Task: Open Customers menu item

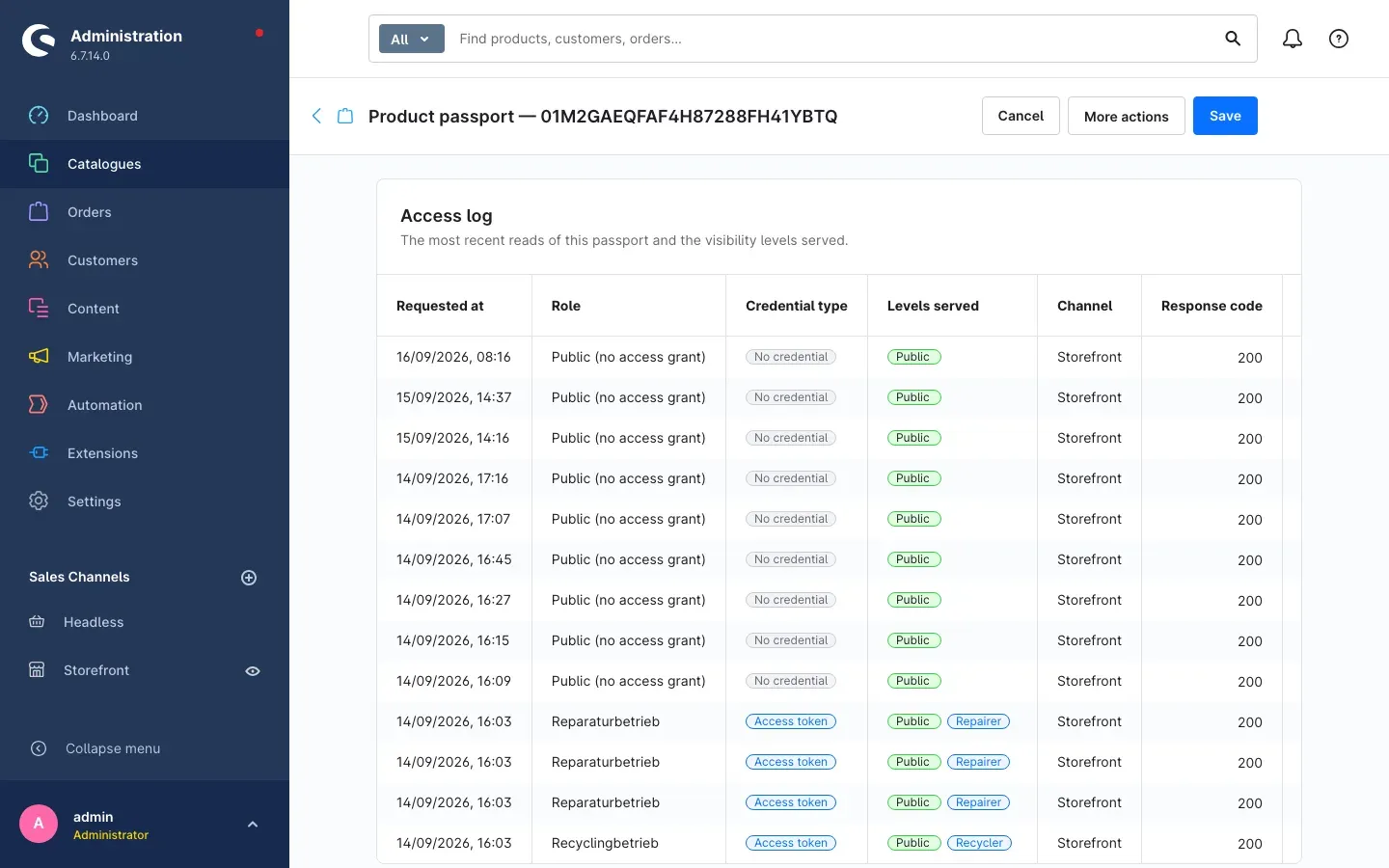Action: [145, 260]
